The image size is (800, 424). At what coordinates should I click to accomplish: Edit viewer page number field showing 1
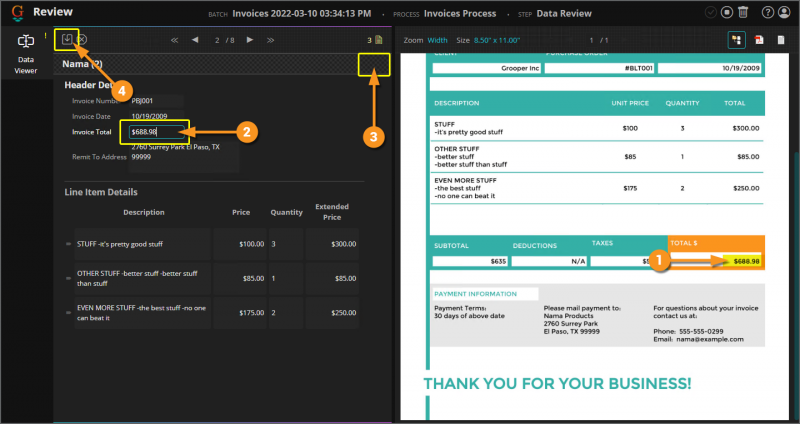click(x=591, y=40)
